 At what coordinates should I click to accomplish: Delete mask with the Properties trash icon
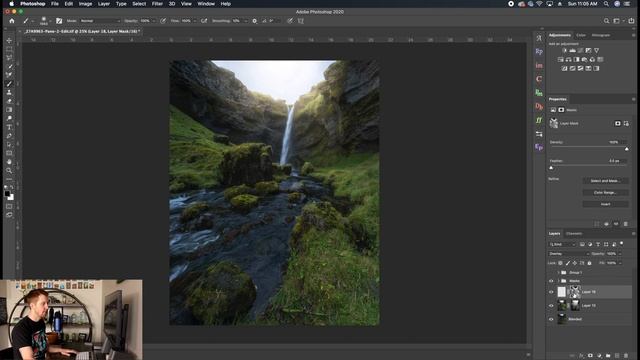(x=626, y=224)
